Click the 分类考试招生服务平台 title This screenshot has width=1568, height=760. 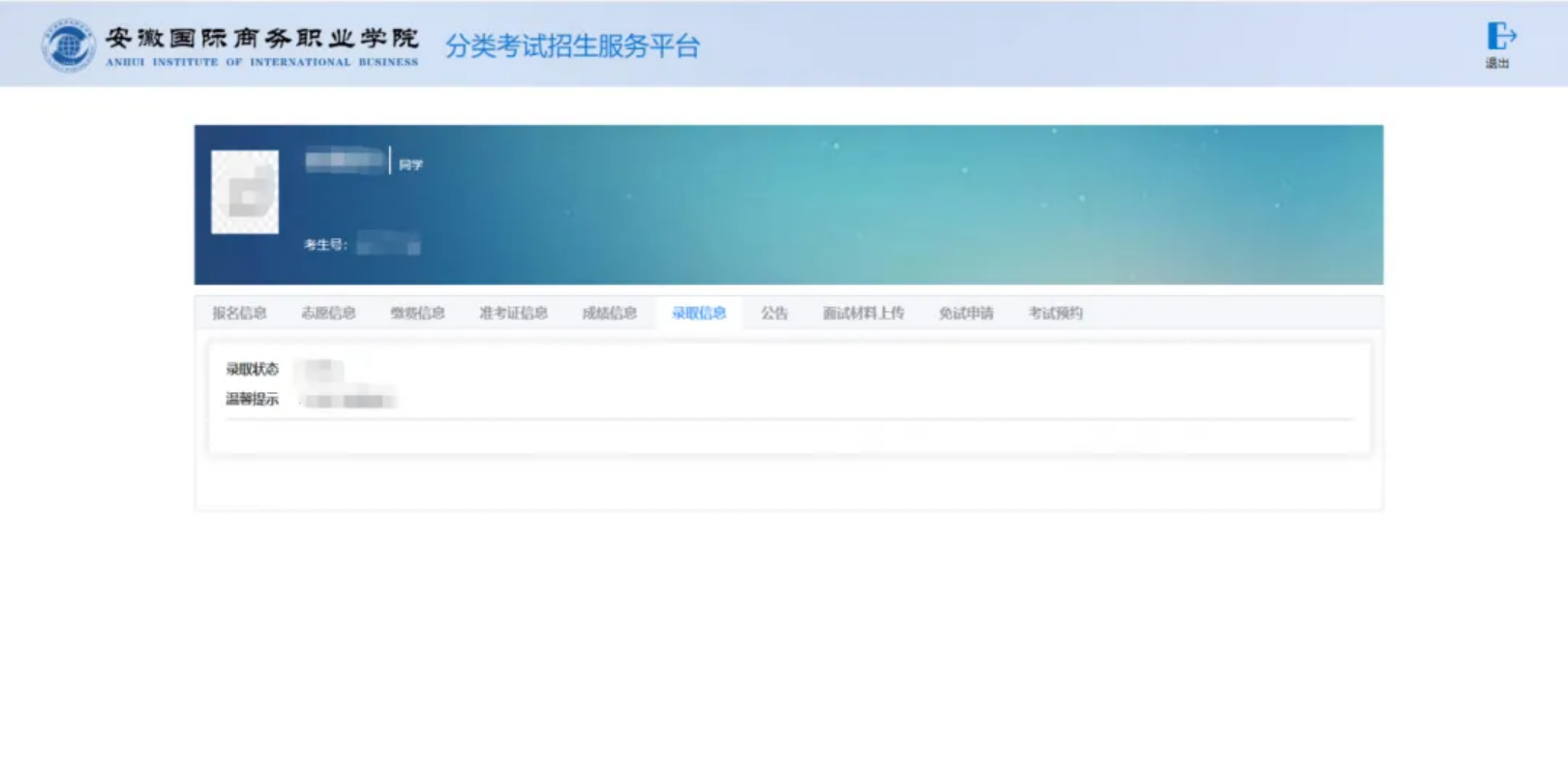(x=572, y=46)
